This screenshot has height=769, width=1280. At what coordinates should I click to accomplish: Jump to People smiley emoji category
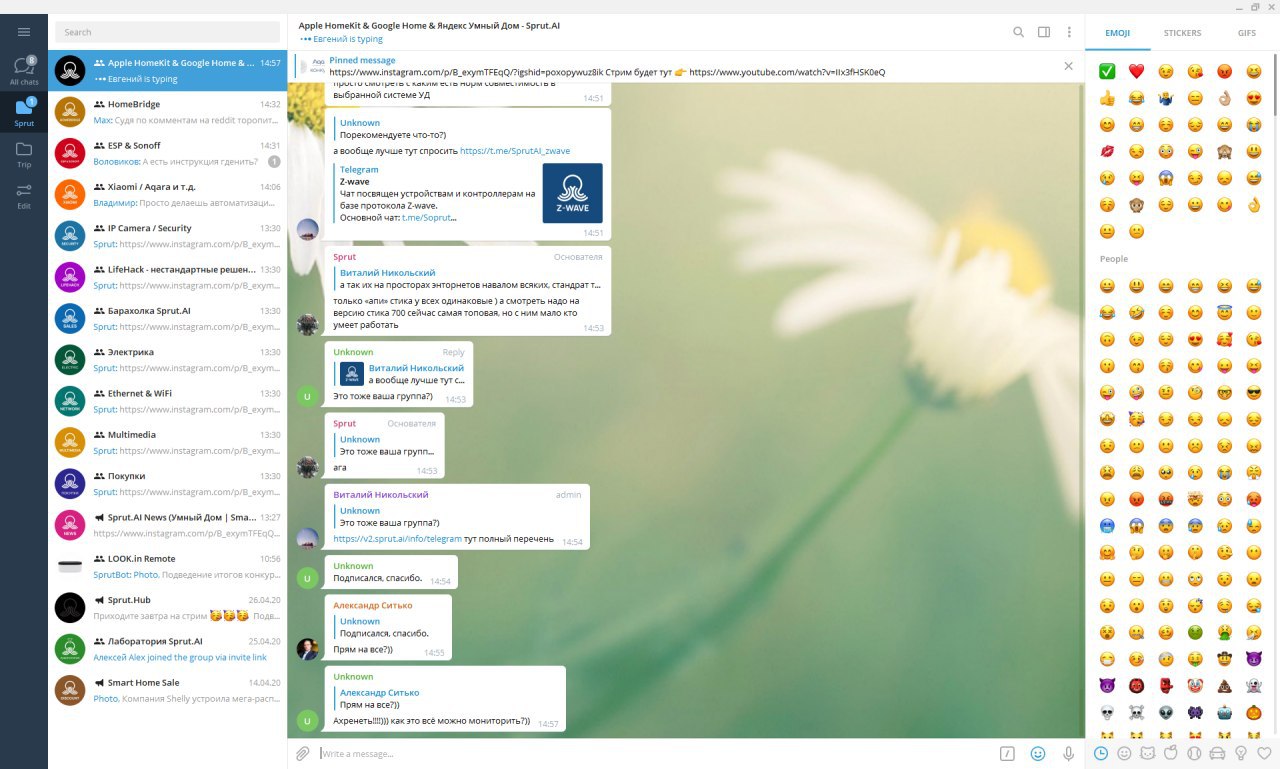tap(1124, 753)
